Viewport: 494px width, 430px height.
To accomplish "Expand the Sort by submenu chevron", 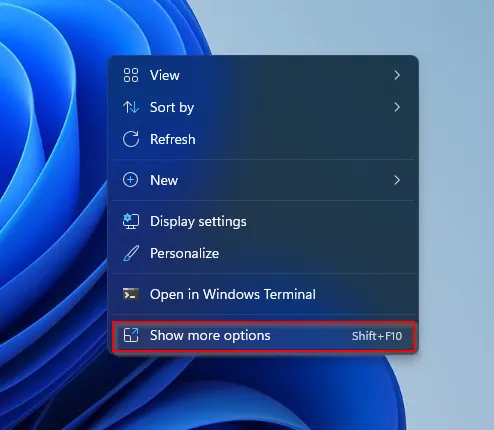I will pyautogui.click(x=397, y=107).
